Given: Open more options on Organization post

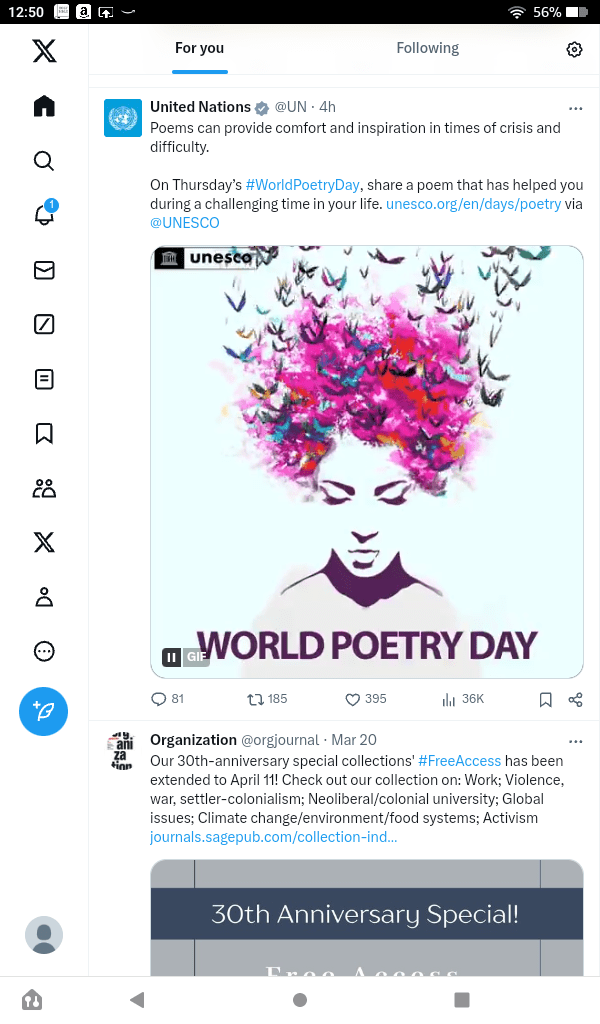Looking at the screenshot, I should click(575, 741).
